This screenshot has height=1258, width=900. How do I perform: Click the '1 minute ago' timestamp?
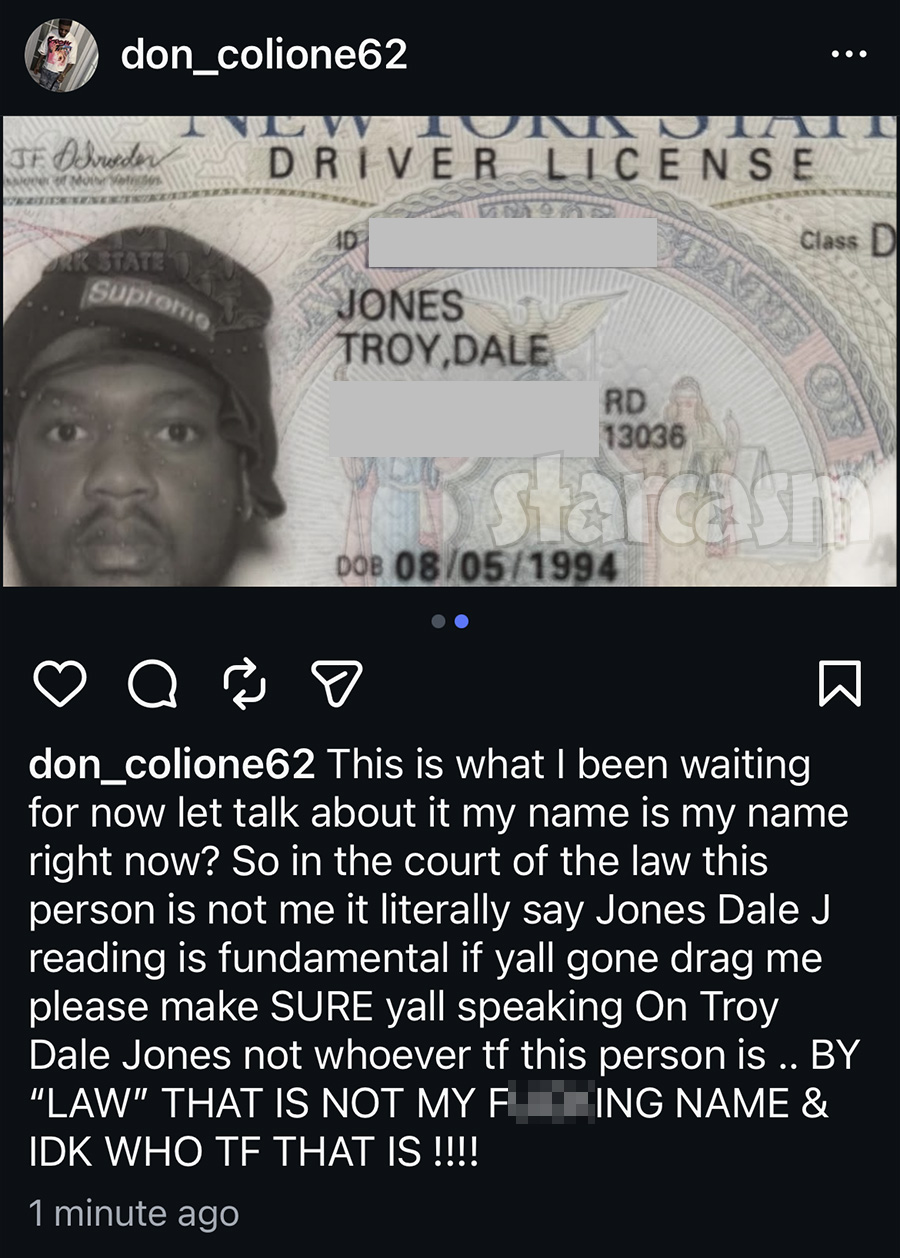coord(134,1213)
